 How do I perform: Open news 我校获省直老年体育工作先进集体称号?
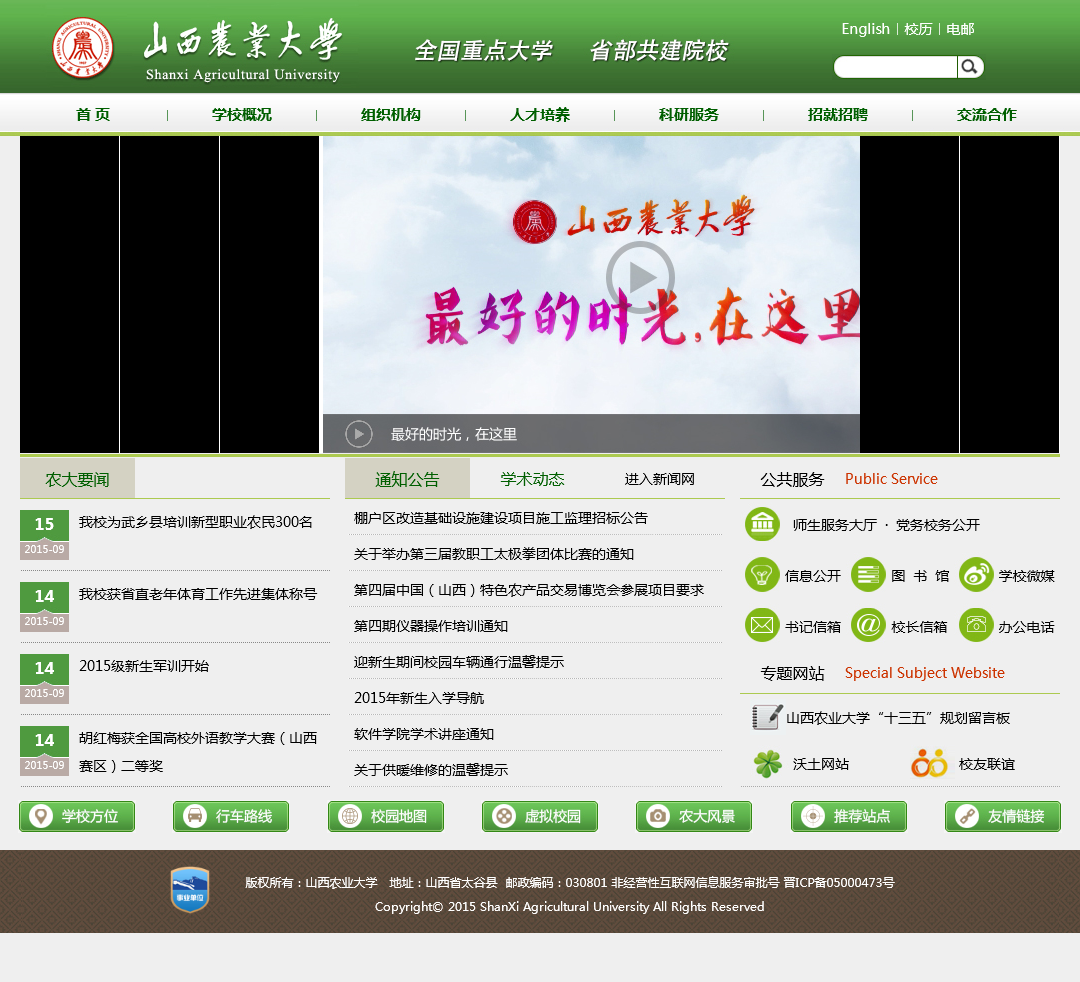(198, 594)
